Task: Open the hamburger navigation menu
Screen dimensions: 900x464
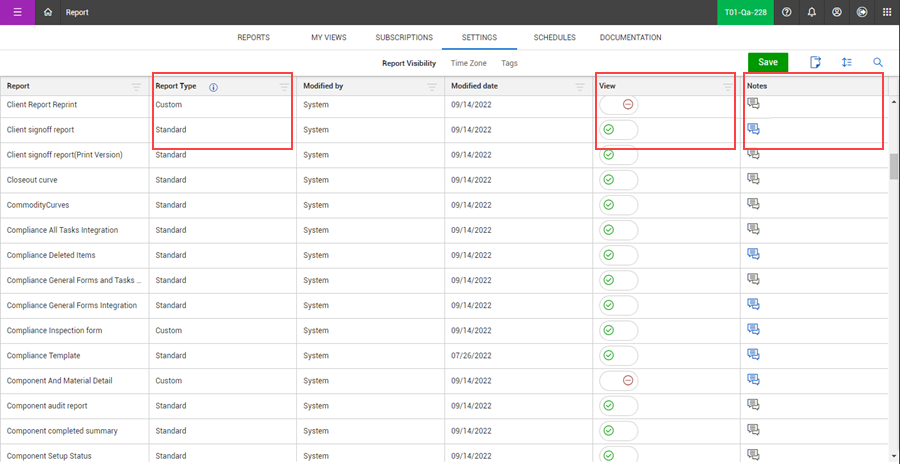Action: [17, 12]
